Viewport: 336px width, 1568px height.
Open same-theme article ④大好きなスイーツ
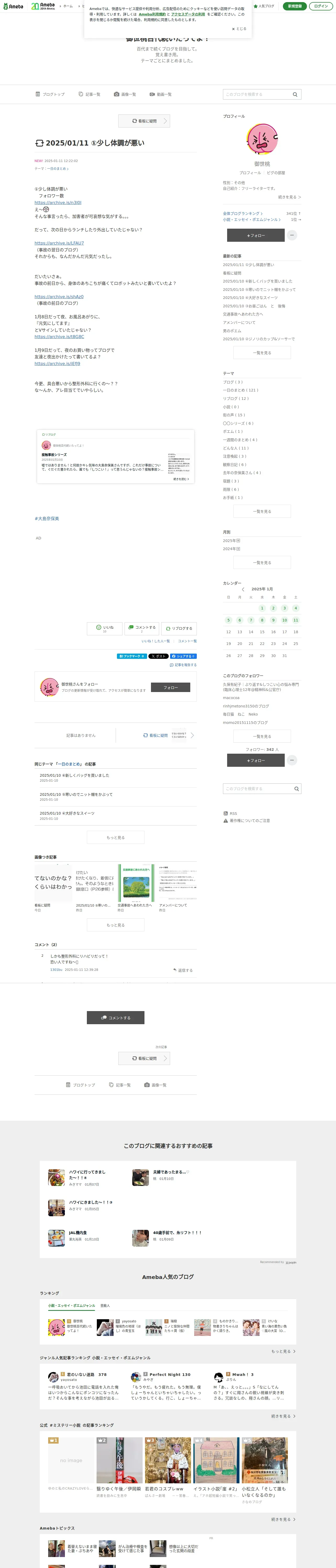coord(67,813)
